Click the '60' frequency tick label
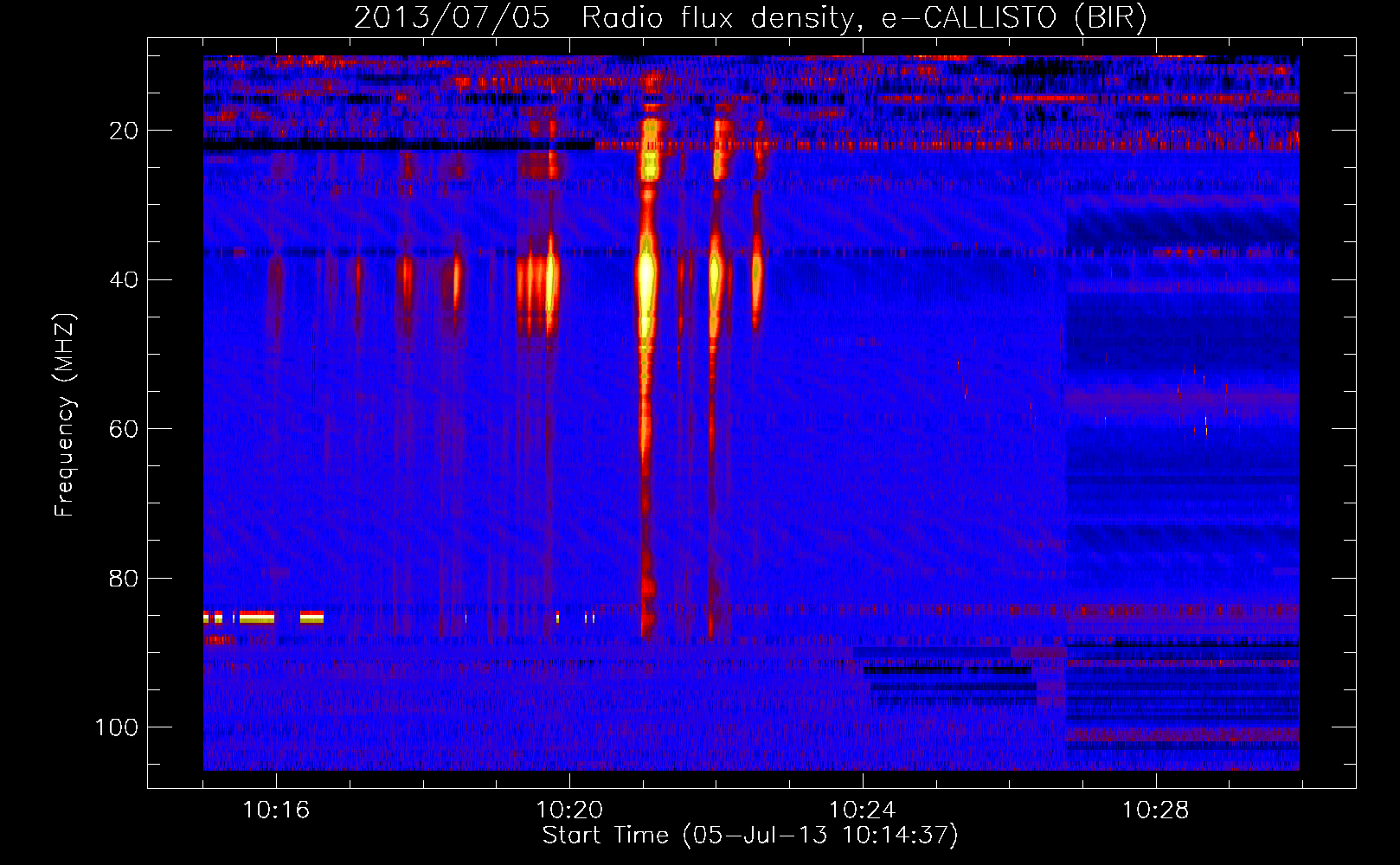Viewport: 1400px width, 865px height. coord(125,429)
